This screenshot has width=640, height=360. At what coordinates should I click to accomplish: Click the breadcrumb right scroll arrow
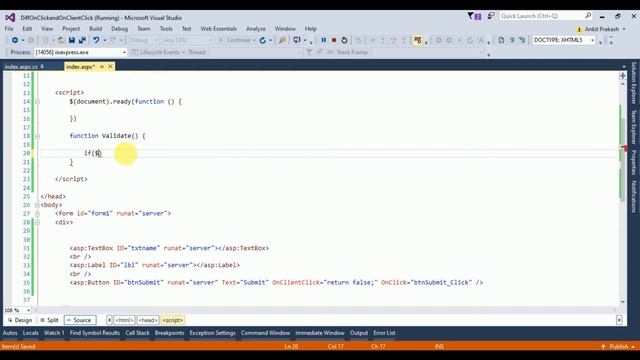point(619,320)
